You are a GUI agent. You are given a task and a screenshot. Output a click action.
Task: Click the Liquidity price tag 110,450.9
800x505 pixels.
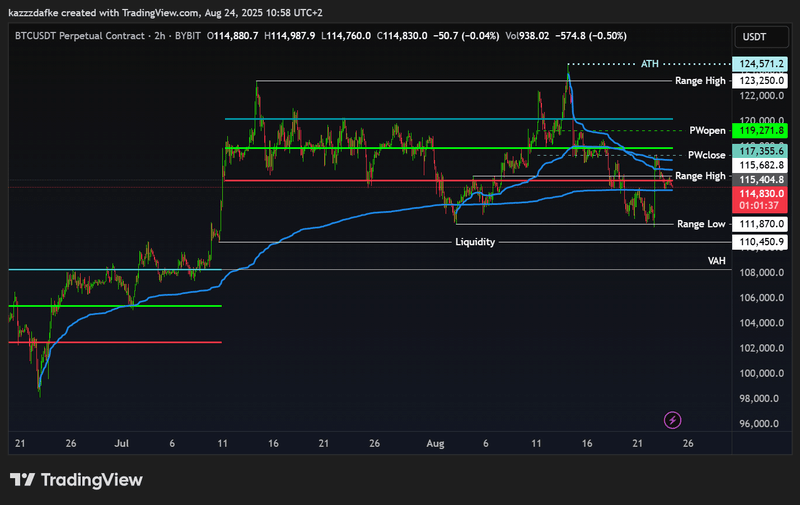(x=760, y=242)
